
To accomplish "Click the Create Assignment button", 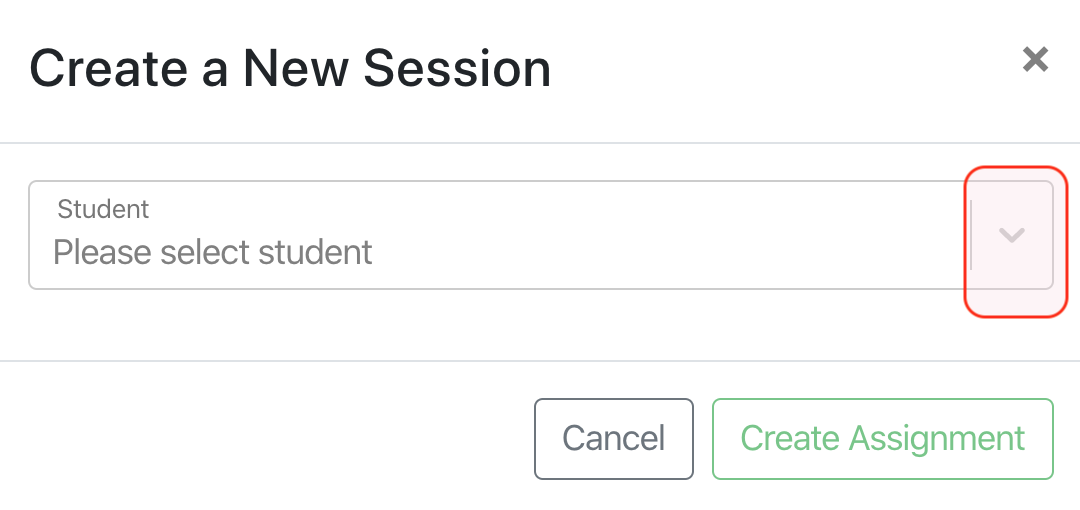I will coord(882,439).
